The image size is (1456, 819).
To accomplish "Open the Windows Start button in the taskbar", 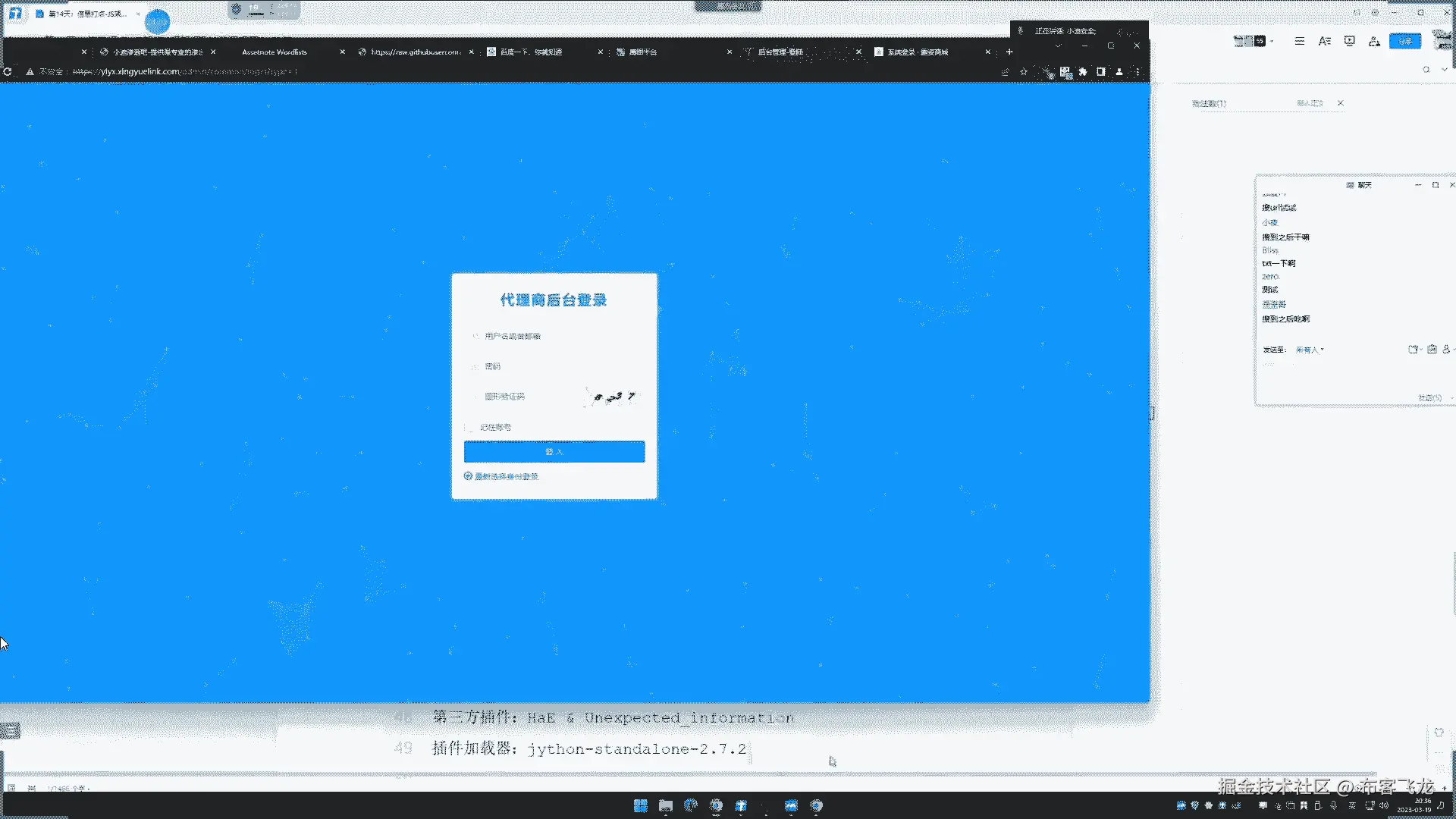I will coord(640,805).
